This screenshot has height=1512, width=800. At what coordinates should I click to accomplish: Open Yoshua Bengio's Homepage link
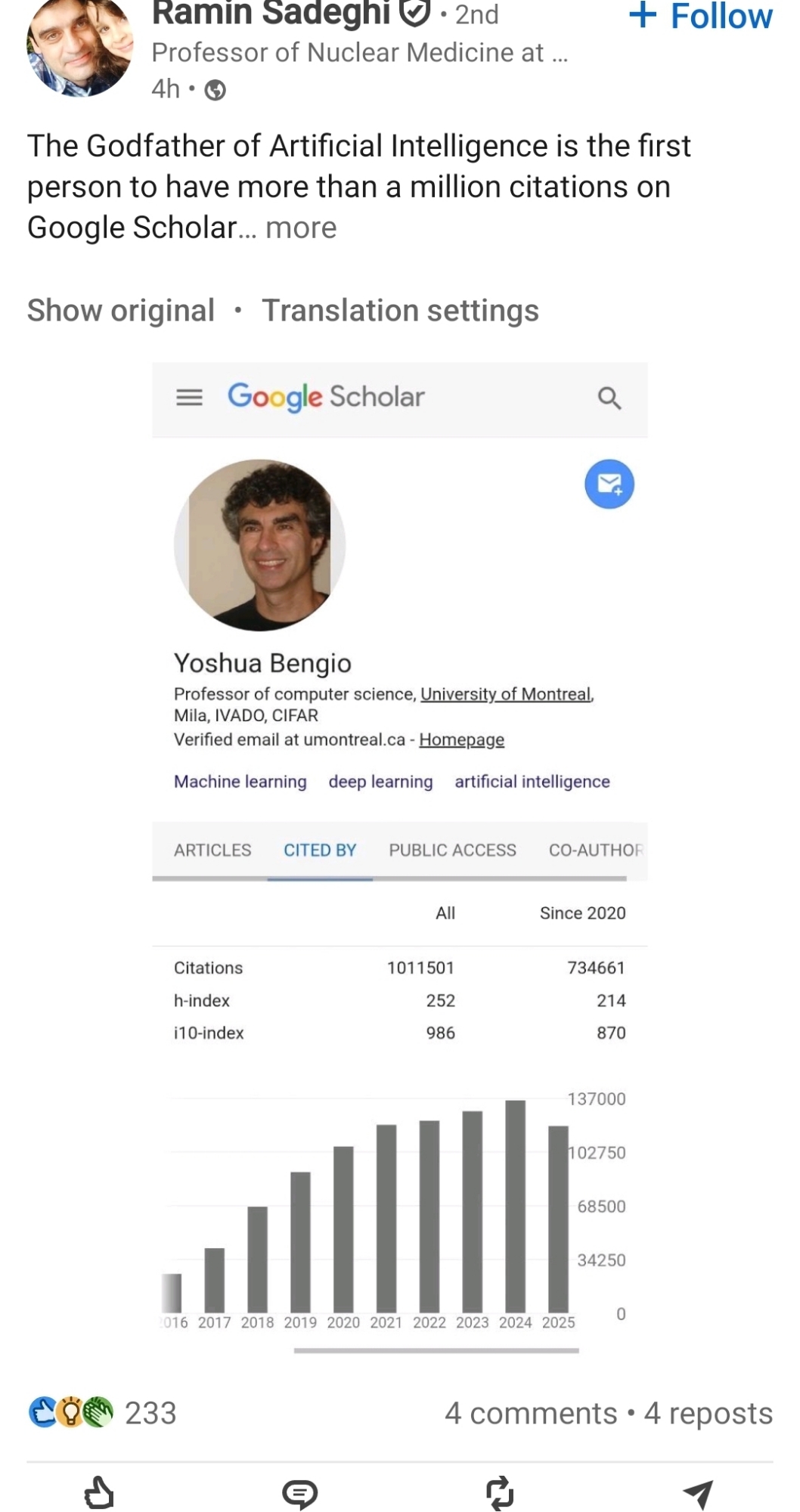click(461, 739)
